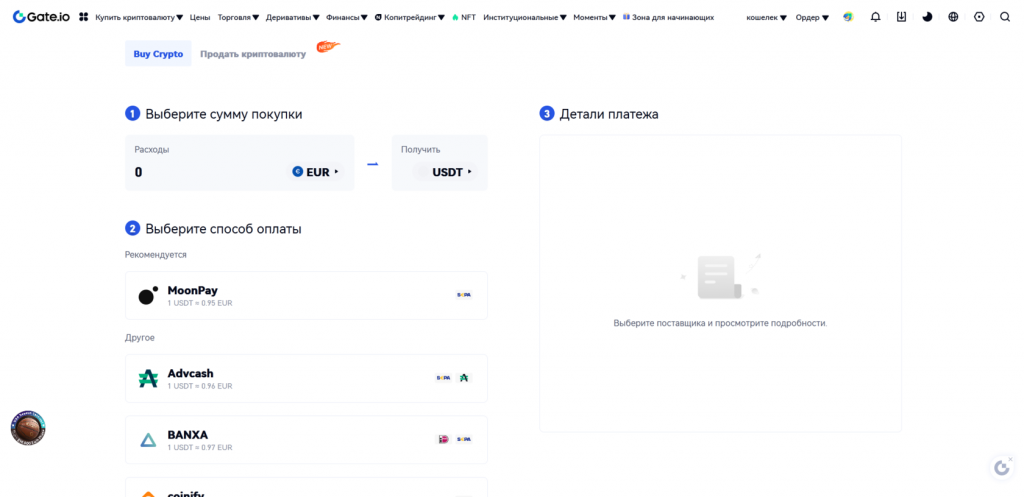Click the support chat widget icon
The image size is (1024, 497).
(x=1002, y=468)
